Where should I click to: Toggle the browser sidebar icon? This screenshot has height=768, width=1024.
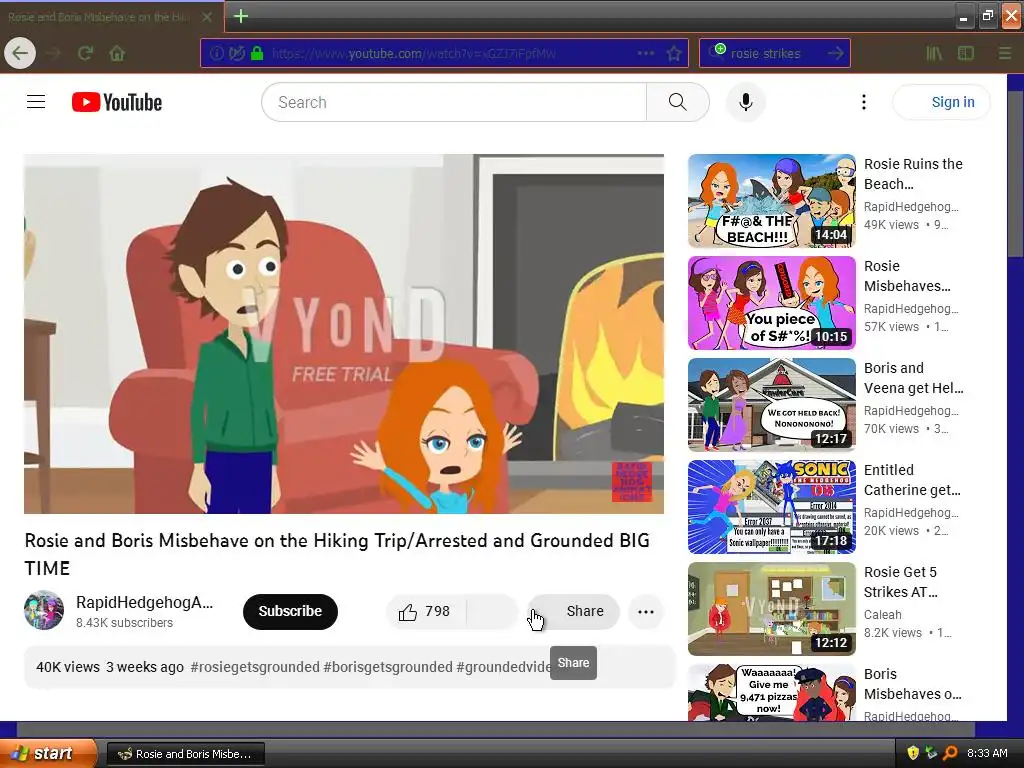coord(966,53)
